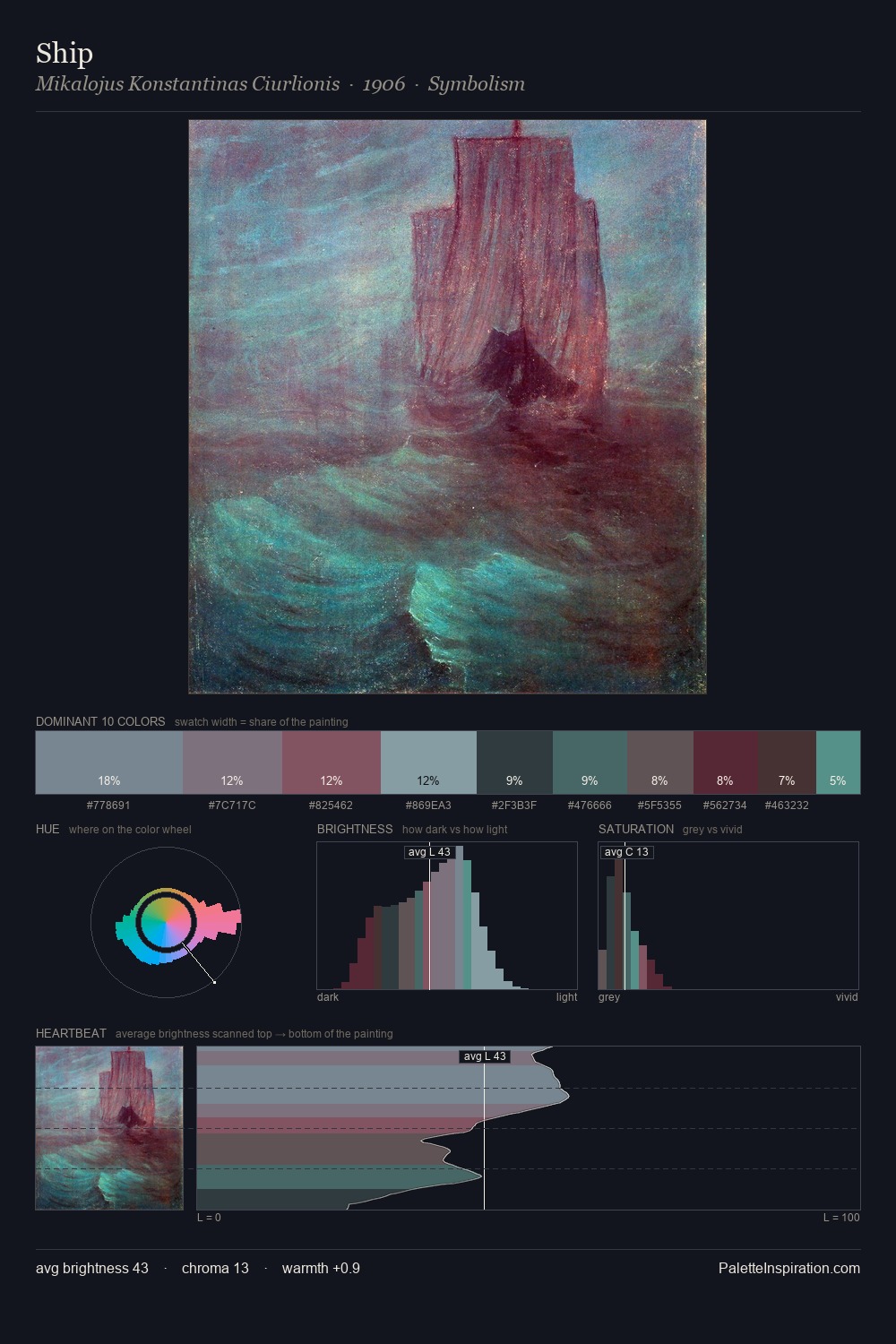Click the 'dark' axis label
The image size is (896, 1344).
click(328, 997)
